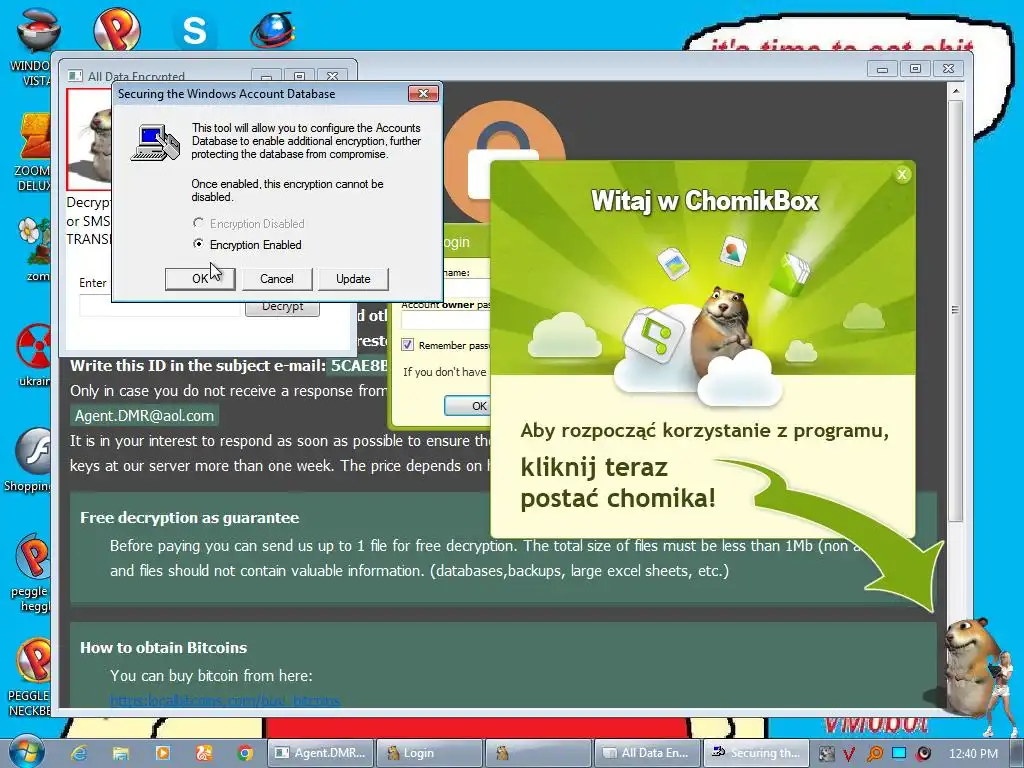Activate the unlabeled hamster taskbar button
This screenshot has width=1024, height=768.
point(537,753)
